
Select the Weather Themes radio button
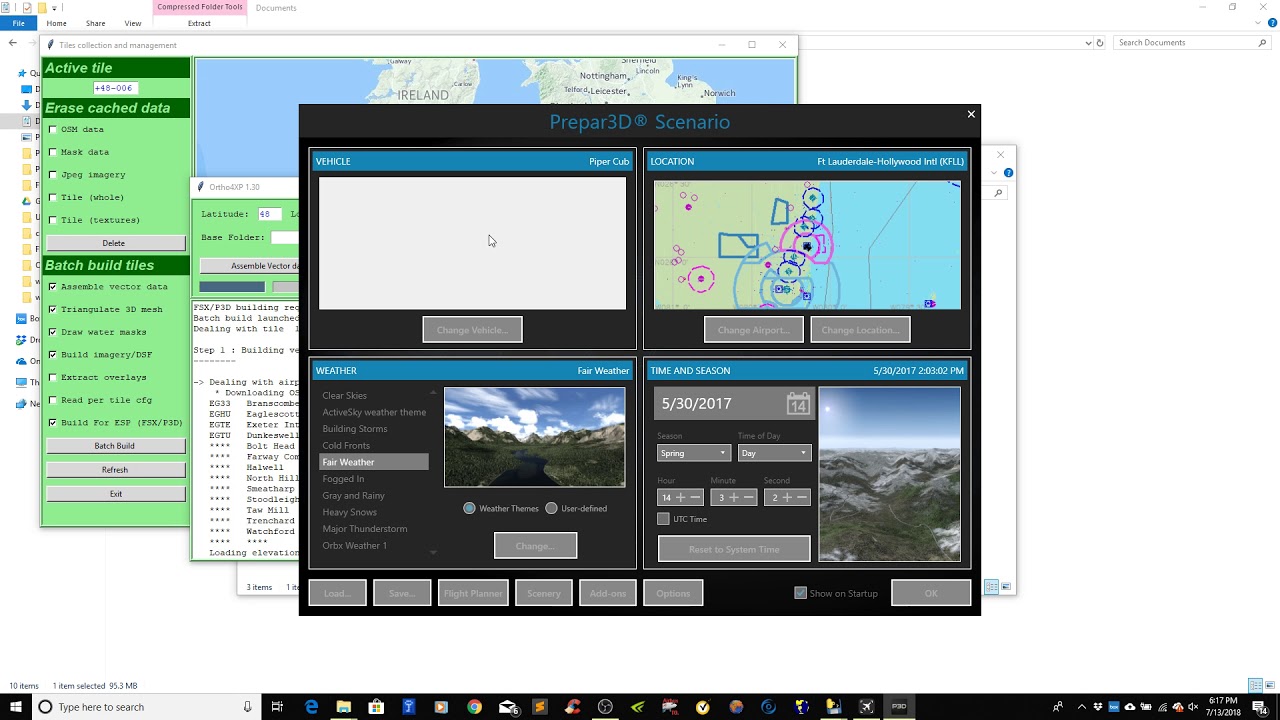tap(469, 508)
